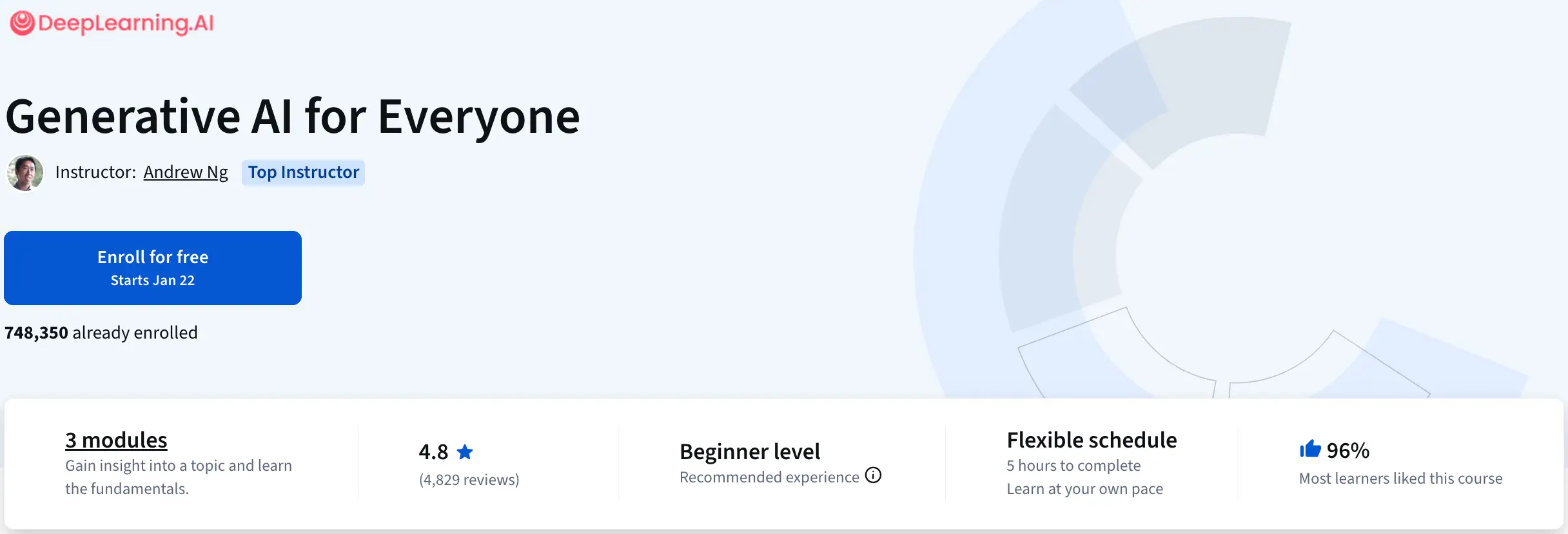
Task: Open the Recommended experience info icon
Action: pos(874,476)
